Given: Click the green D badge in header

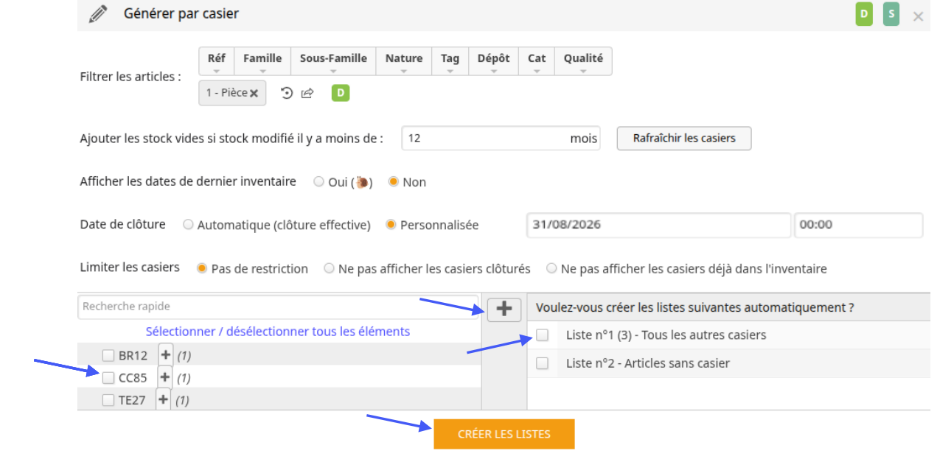Looking at the screenshot, I should point(864,14).
